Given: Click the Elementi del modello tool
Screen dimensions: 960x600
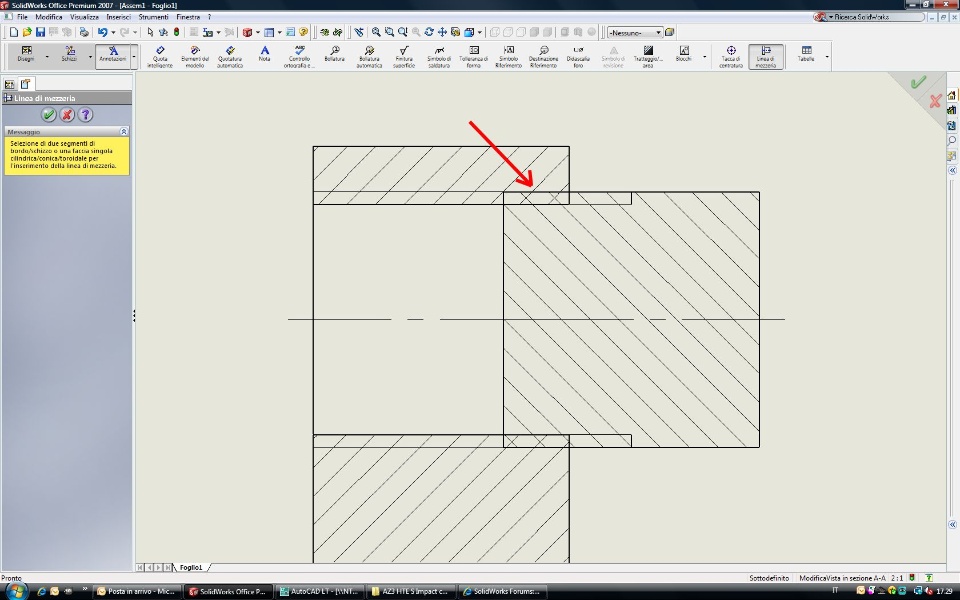Looking at the screenshot, I should (195, 56).
